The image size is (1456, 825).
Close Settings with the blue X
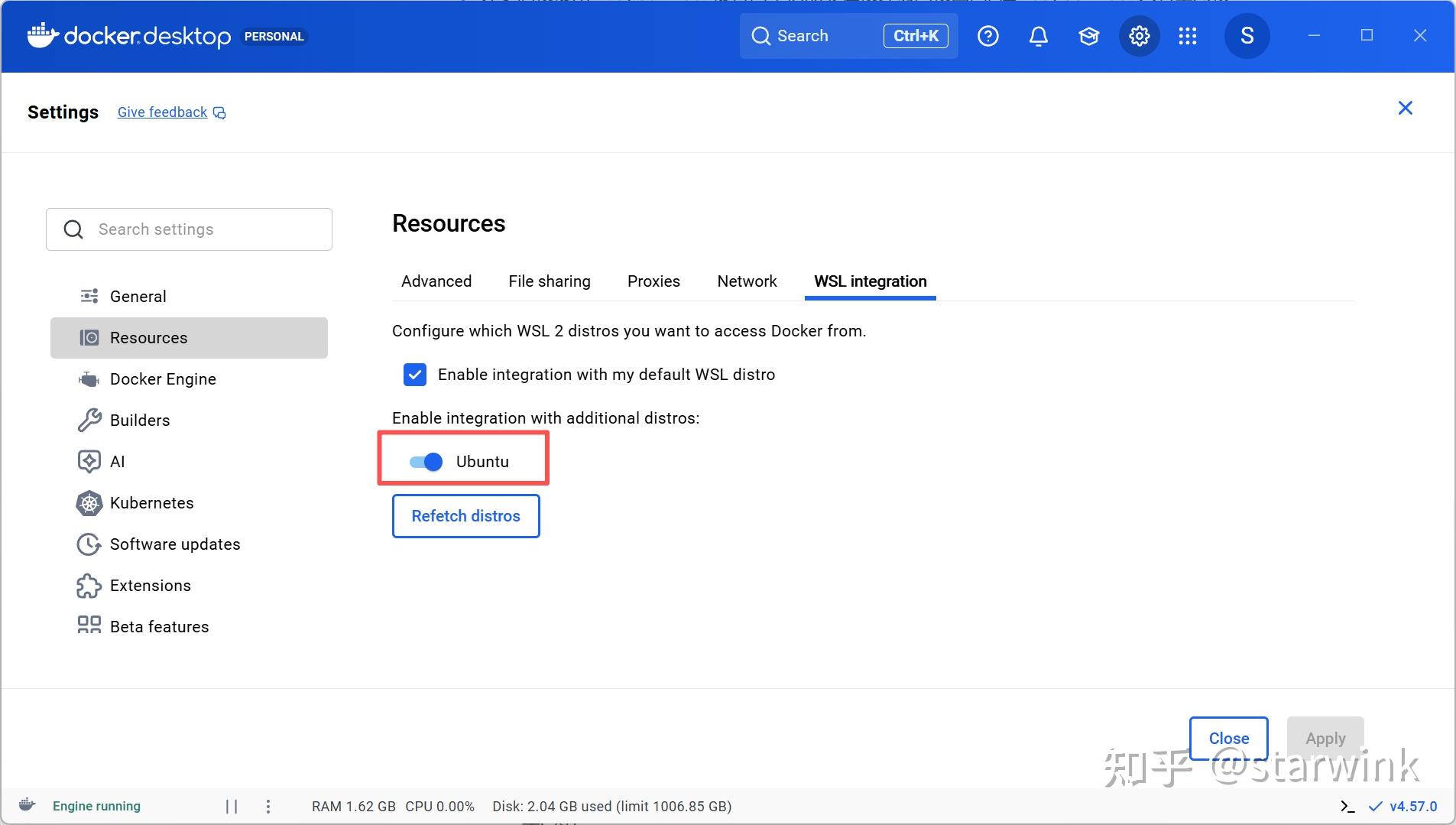coord(1405,108)
